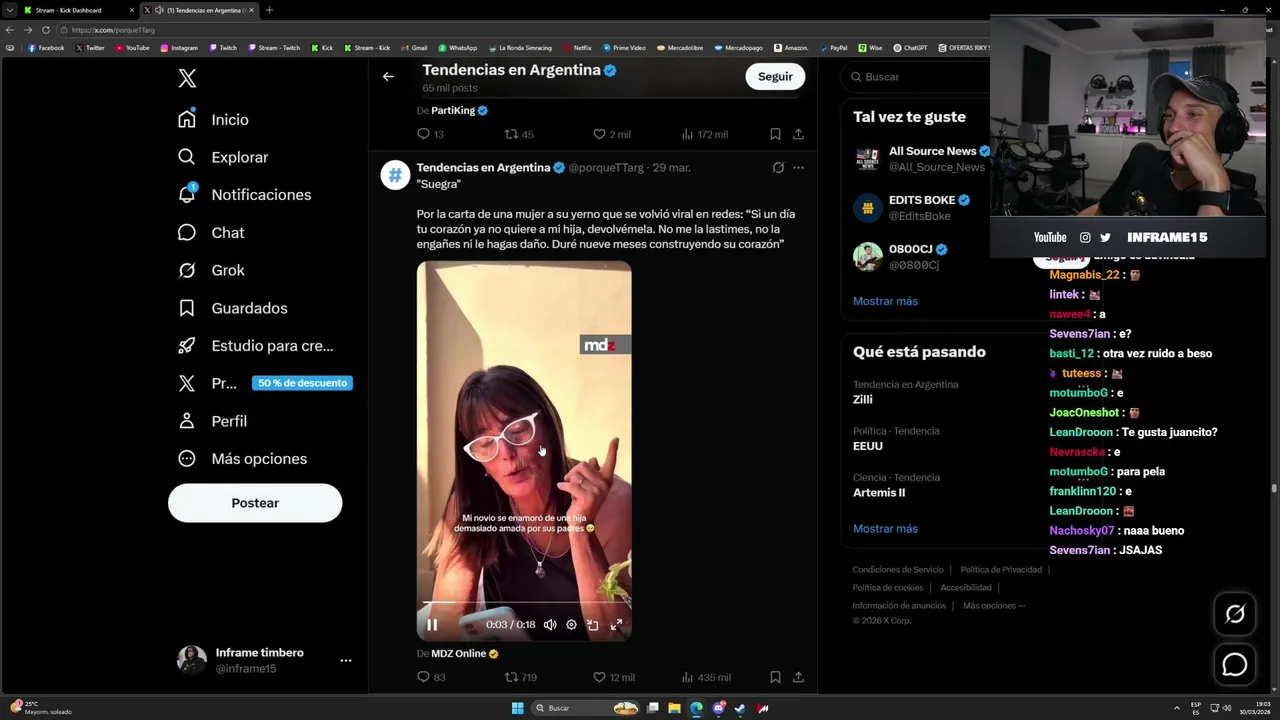Reply to the post with 83 comments
This screenshot has width=1280, height=720.
(x=431, y=677)
